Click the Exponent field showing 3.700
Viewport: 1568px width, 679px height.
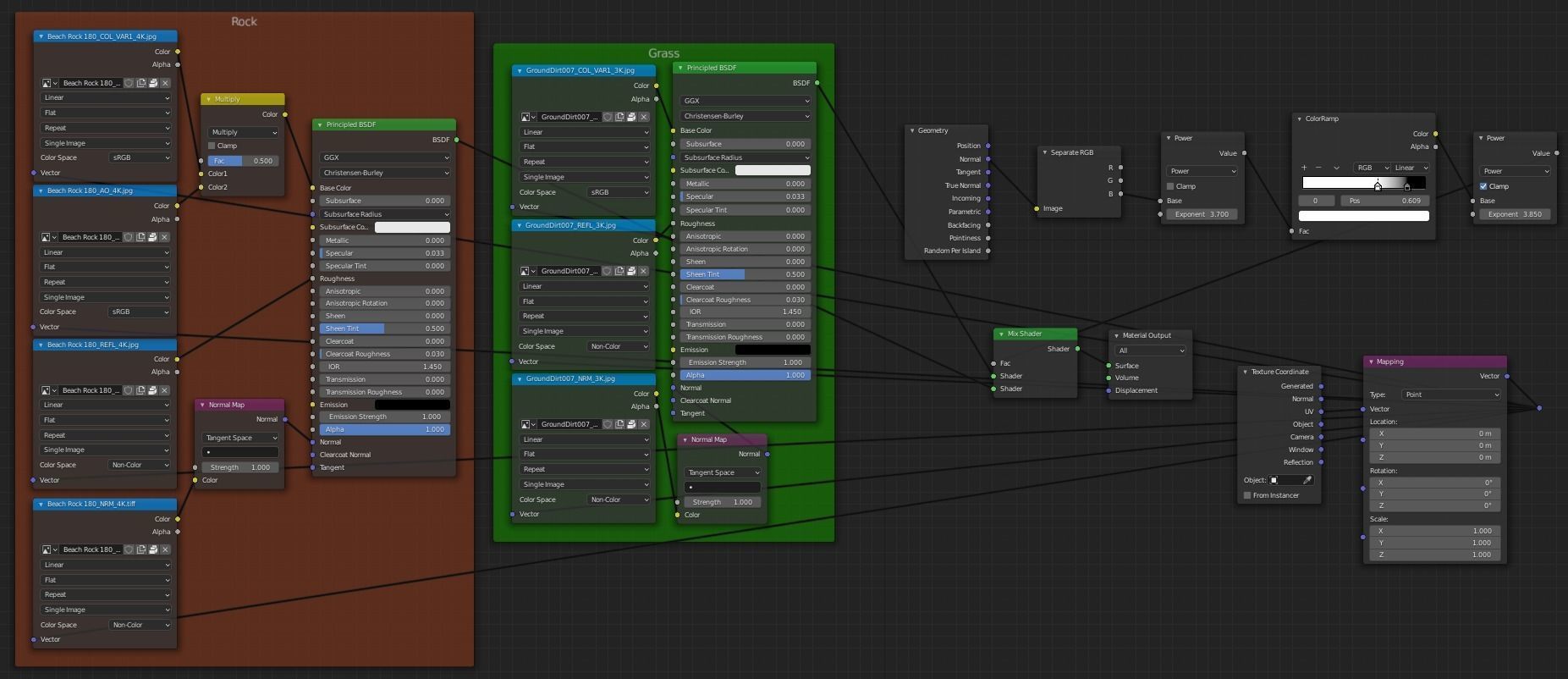[1202, 214]
